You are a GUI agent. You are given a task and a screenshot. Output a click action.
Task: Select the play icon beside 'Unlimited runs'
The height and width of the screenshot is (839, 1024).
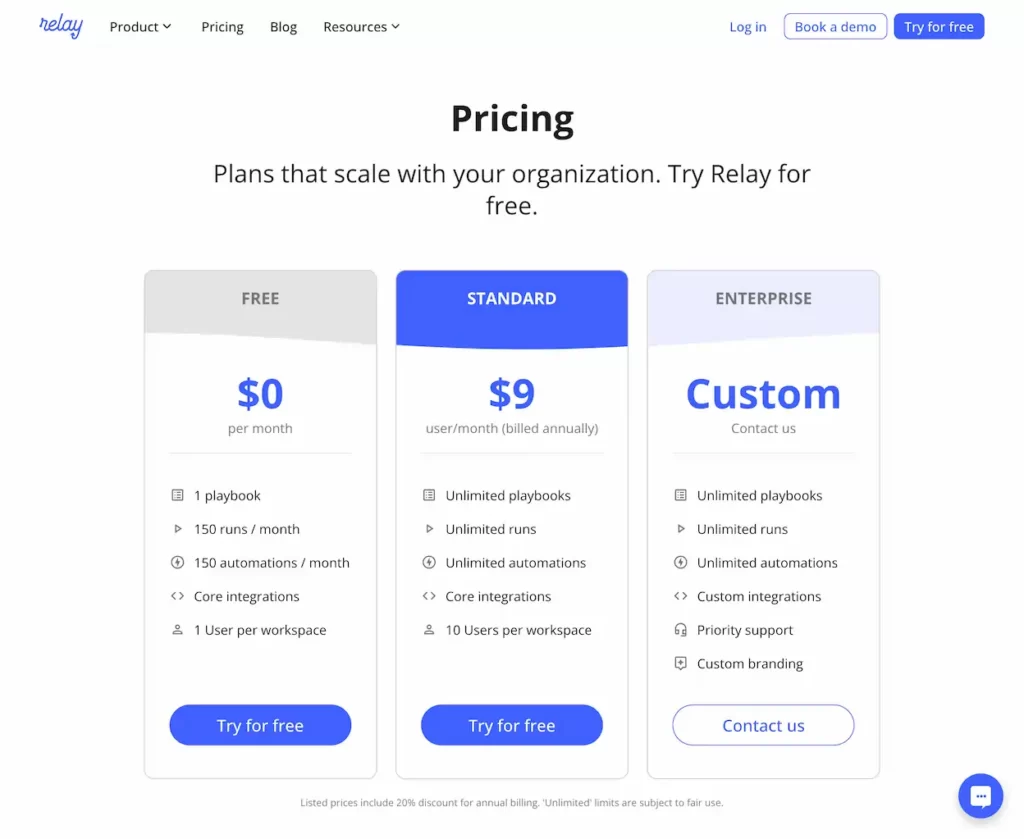(x=428, y=529)
